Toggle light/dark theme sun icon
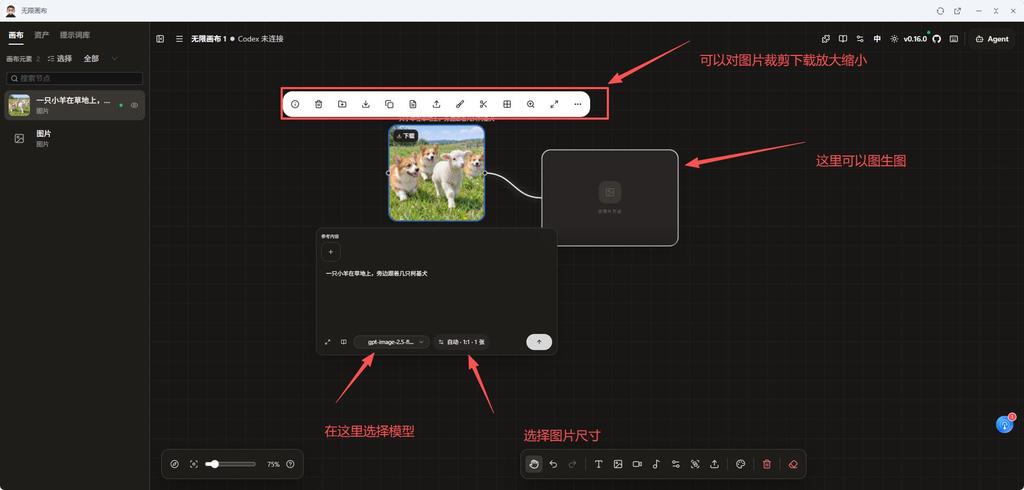Screen dimensions: 1024x490 [x=894, y=39]
